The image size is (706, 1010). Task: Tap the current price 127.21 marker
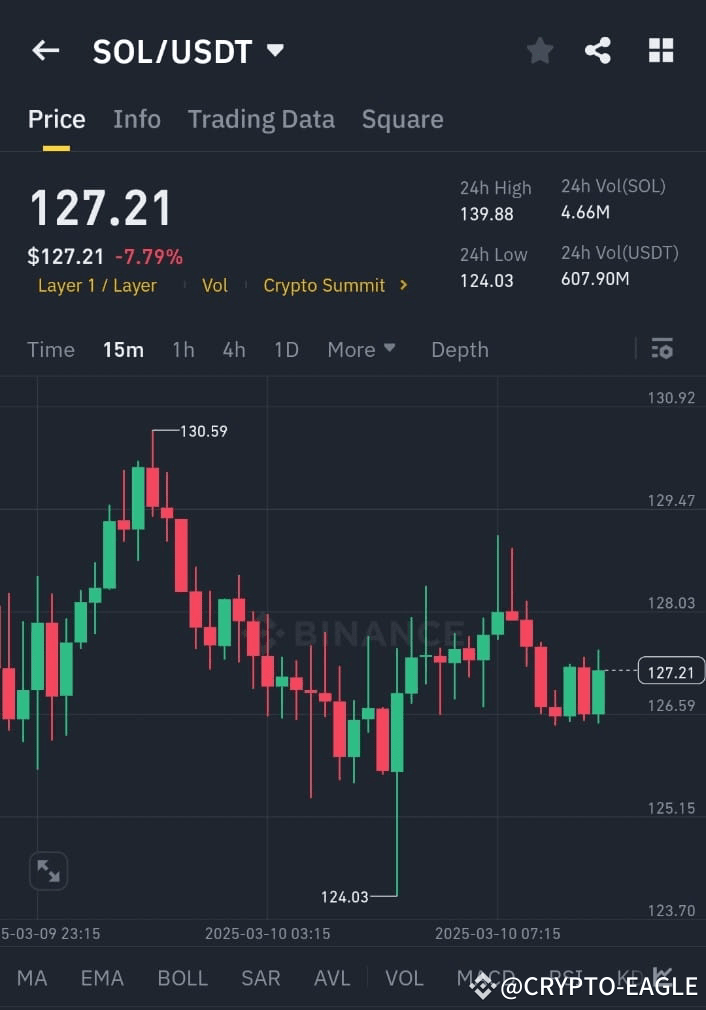click(671, 671)
